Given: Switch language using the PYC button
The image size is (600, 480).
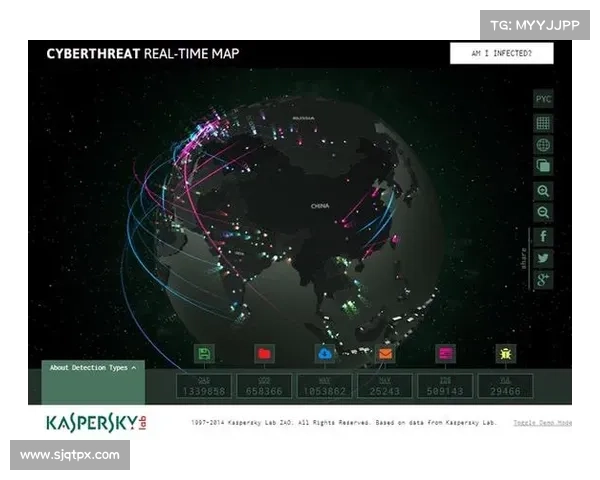Looking at the screenshot, I should [x=543, y=99].
